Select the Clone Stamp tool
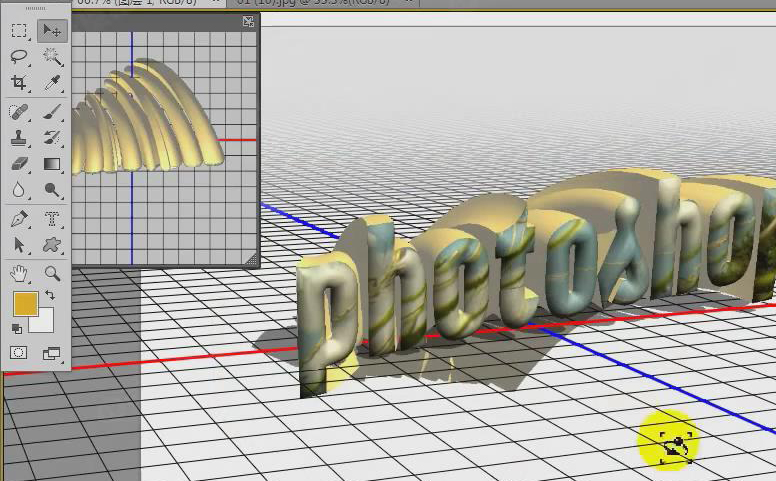 19,138
